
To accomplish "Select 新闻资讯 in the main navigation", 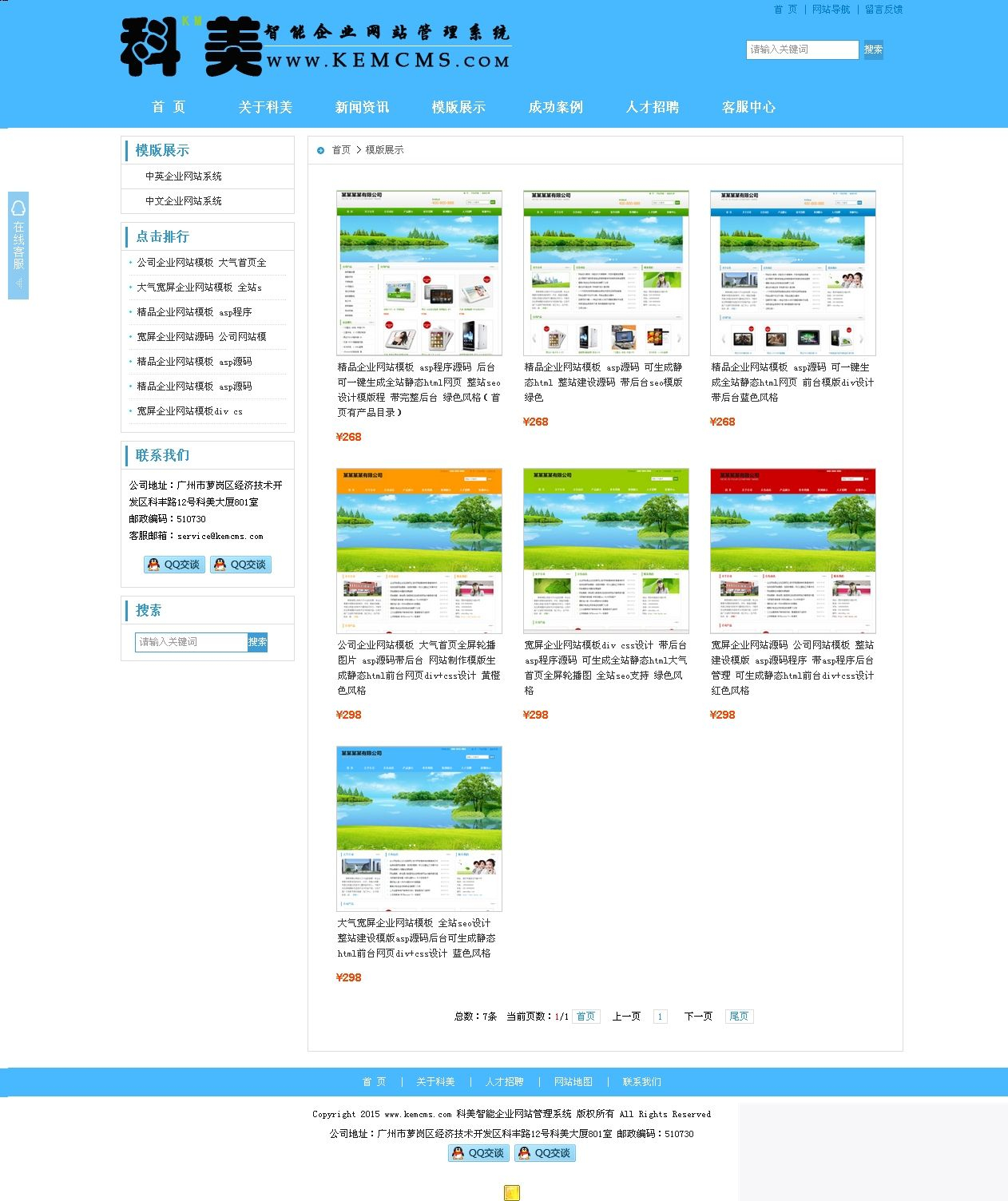I will tap(363, 106).
